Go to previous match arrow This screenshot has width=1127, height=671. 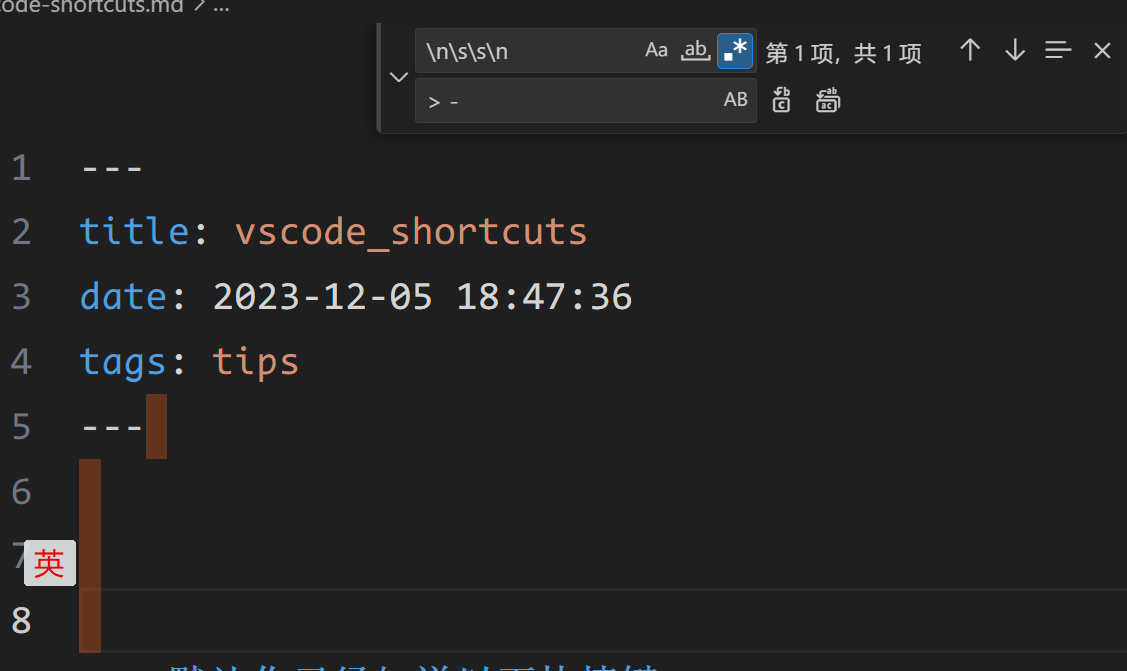[970, 50]
